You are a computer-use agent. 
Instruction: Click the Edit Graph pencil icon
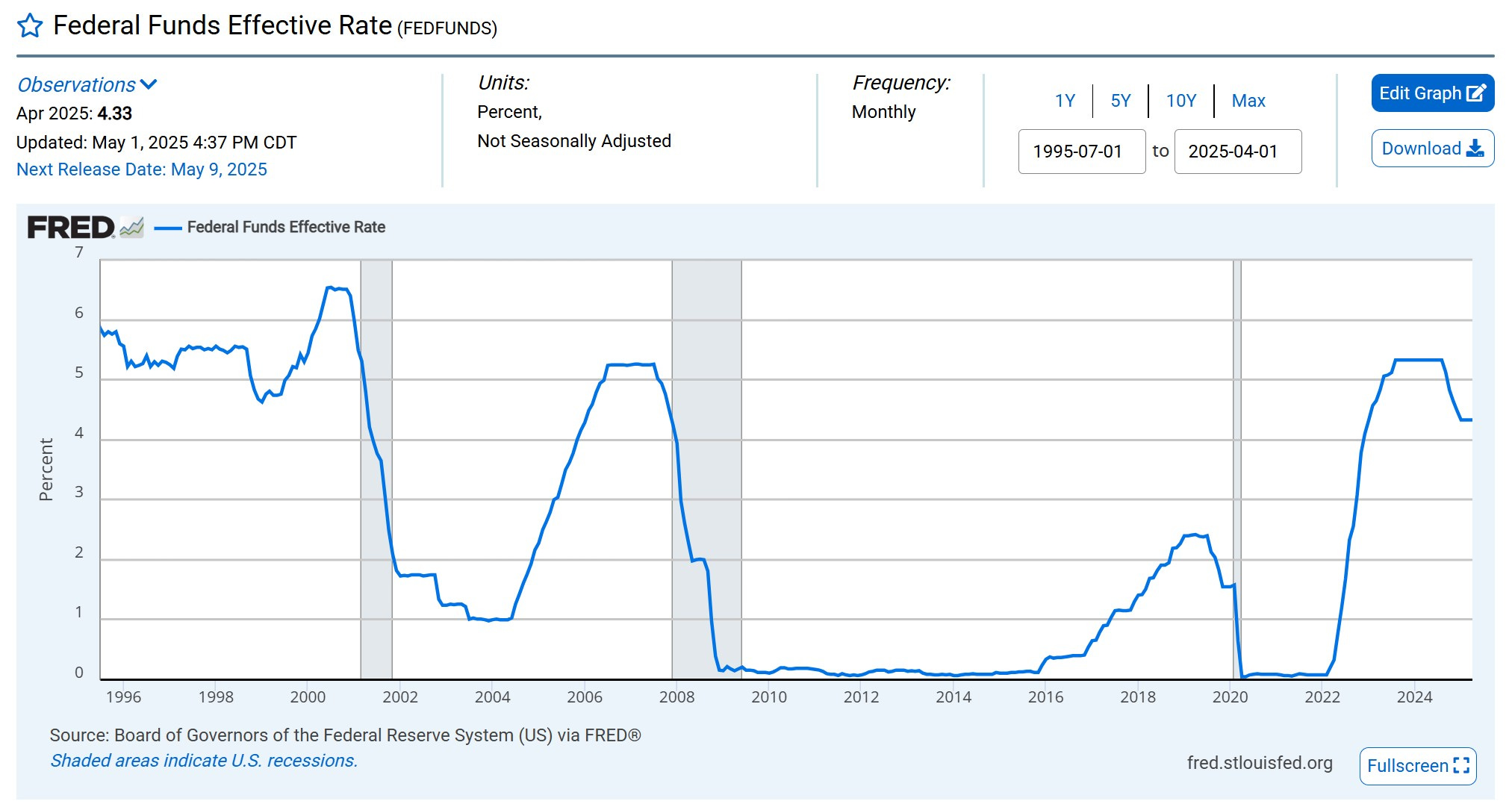[1475, 93]
